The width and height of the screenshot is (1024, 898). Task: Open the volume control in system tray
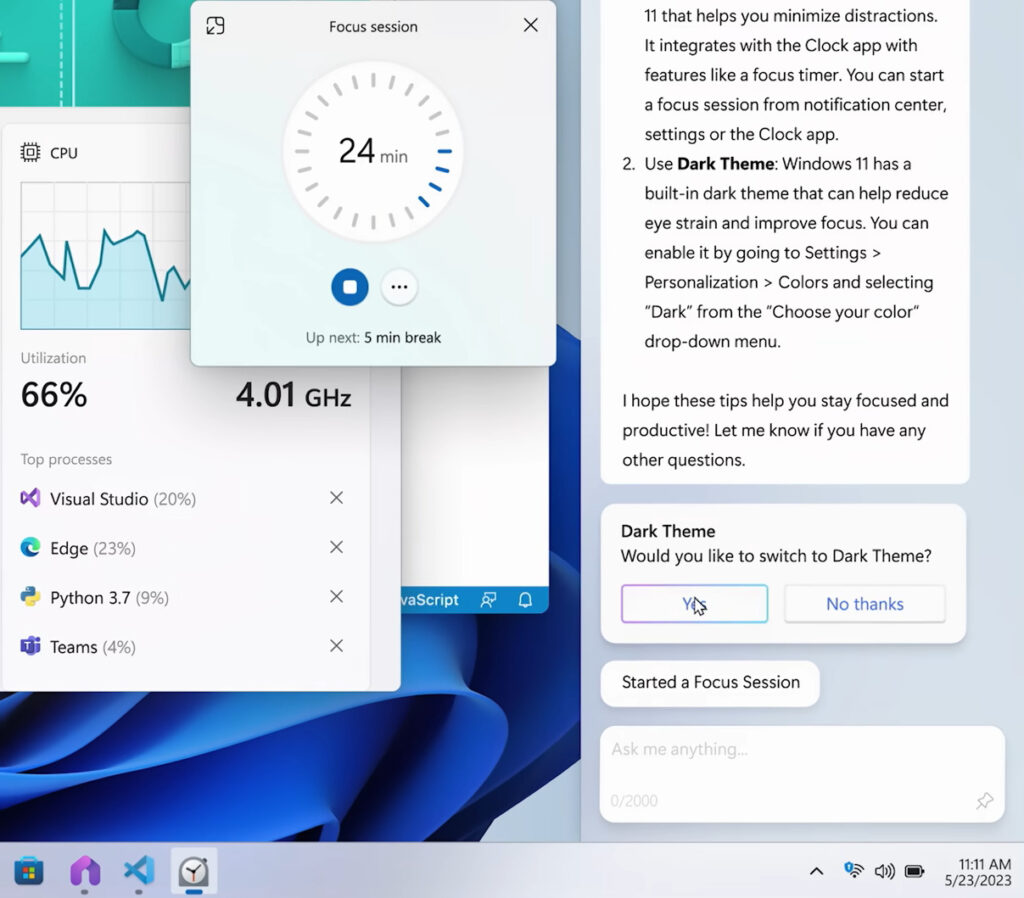point(884,871)
